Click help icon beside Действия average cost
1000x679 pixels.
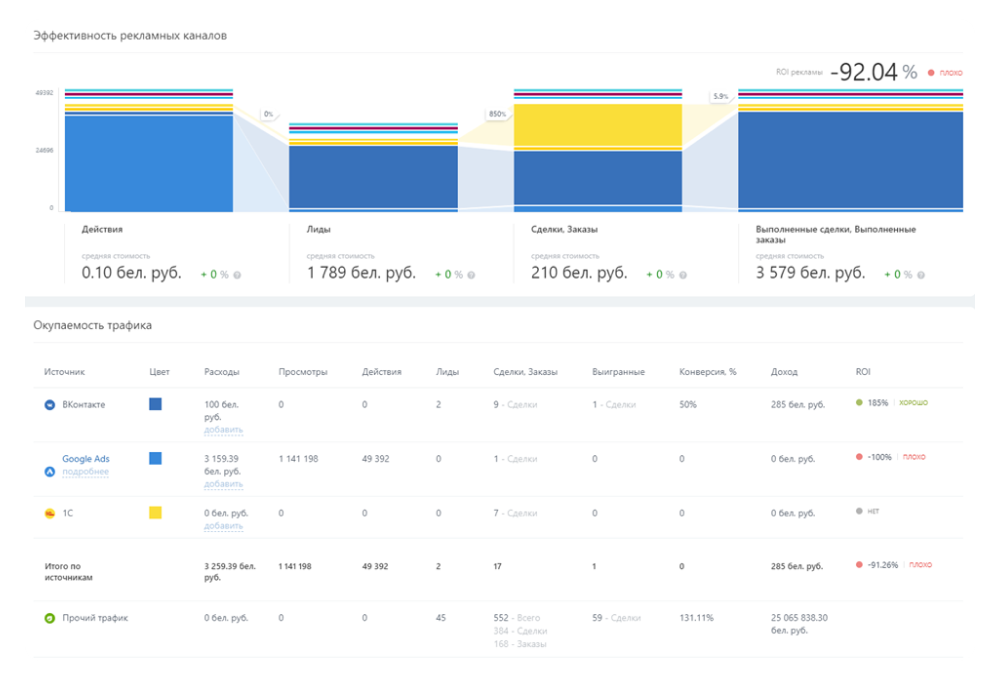[237, 275]
